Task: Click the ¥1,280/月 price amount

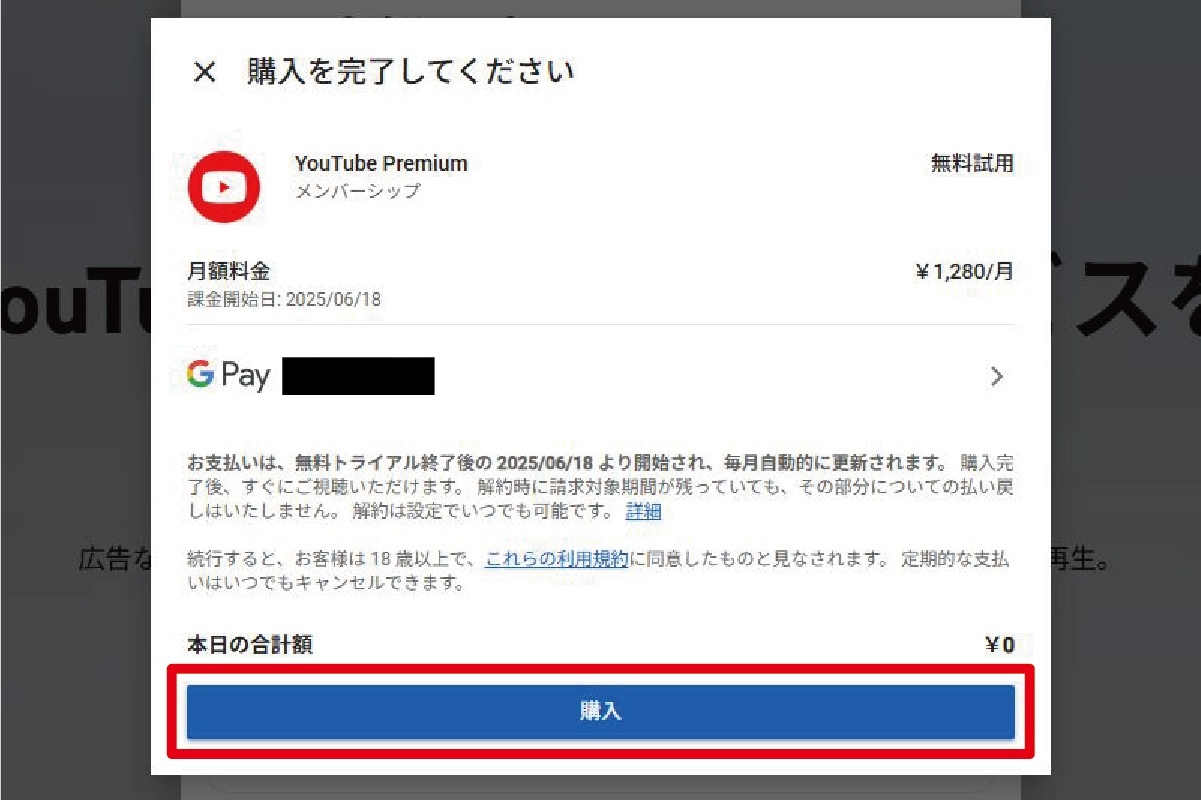Action: [x=965, y=272]
